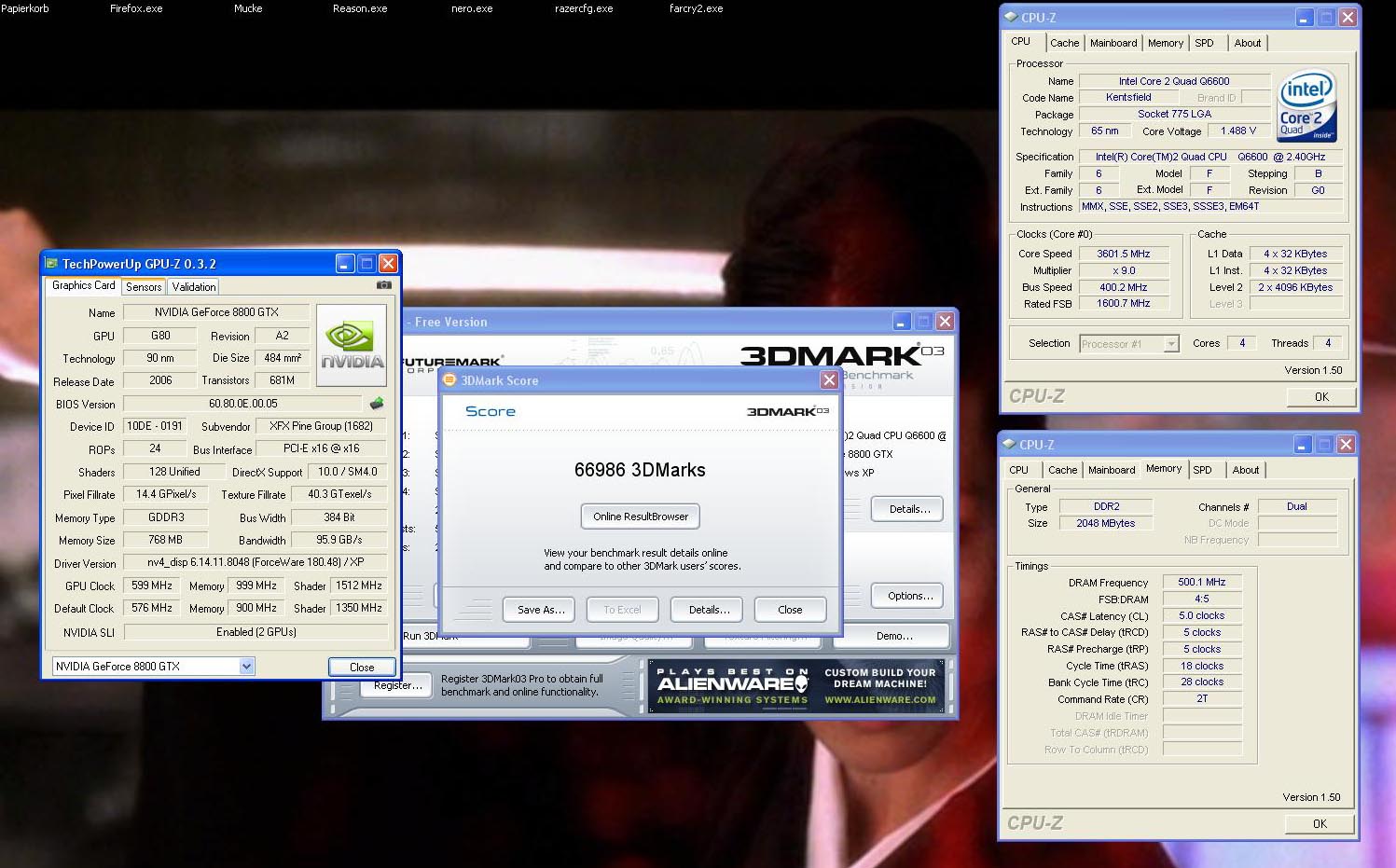Click Save As in the Score dialog
1396x868 pixels.
(x=541, y=610)
